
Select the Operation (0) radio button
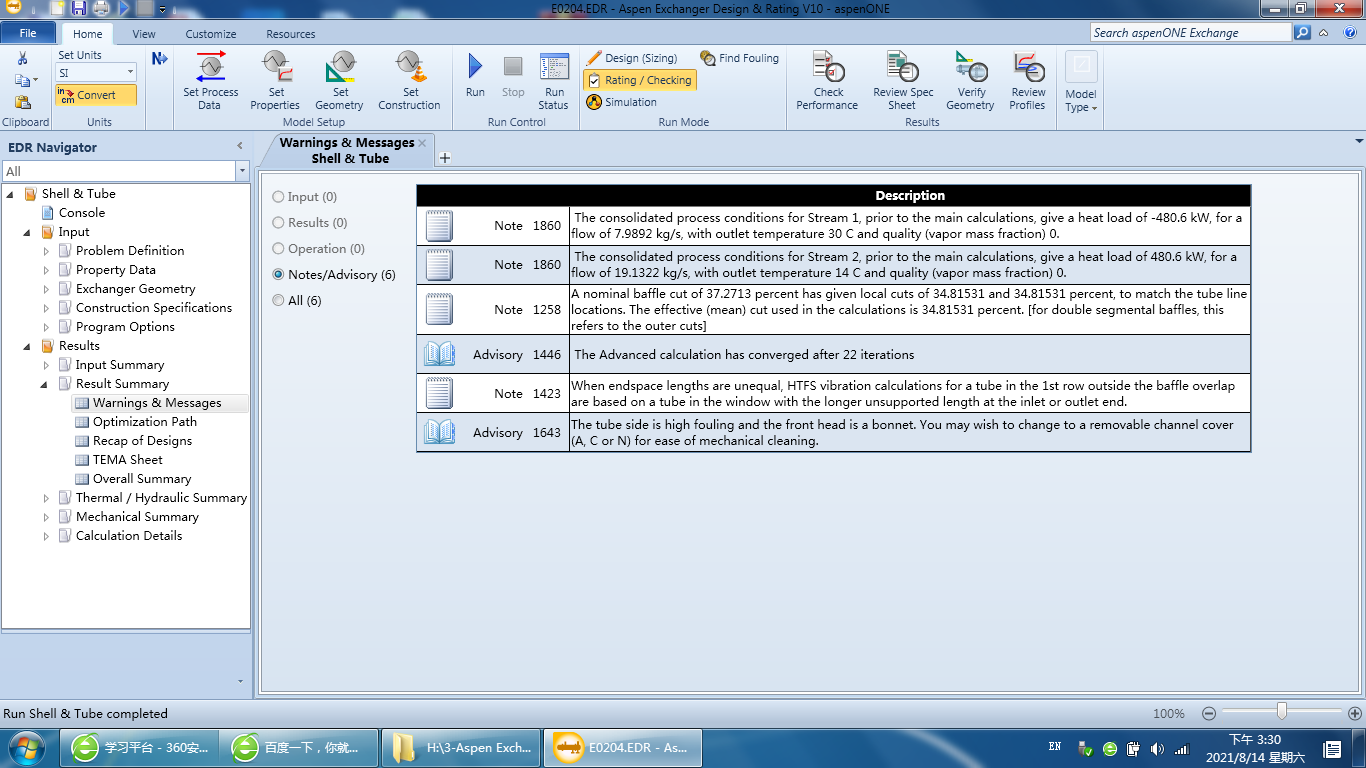(279, 249)
